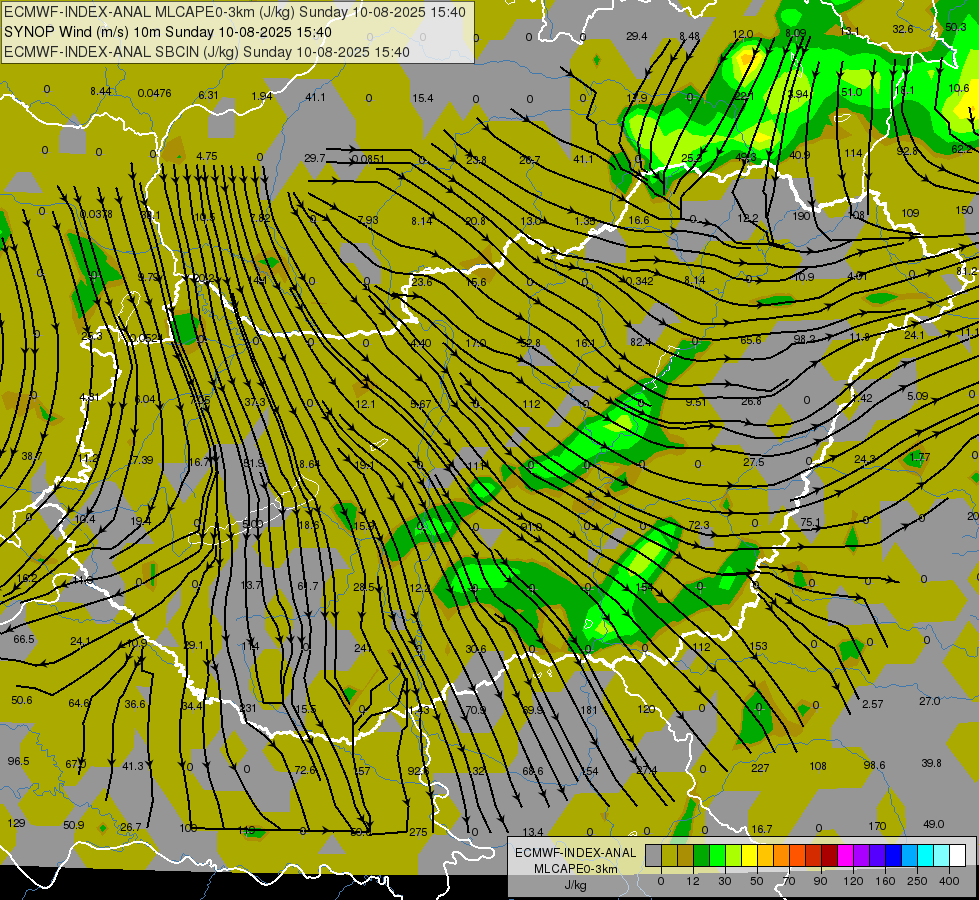
Task: Click the map value 0.0476
Action: pyautogui.click(x=154, y=93)
